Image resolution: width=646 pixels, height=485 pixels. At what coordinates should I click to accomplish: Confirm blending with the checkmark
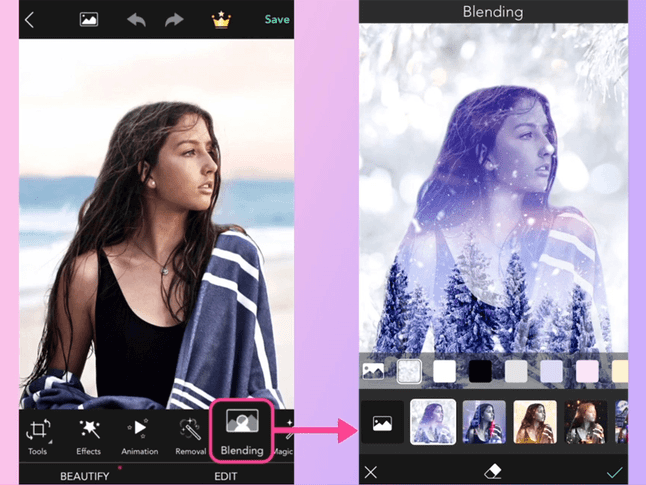click(614, 472)
